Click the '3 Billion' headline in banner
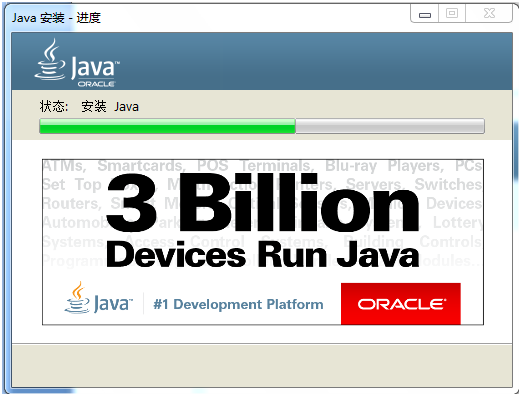The image size is (521, 396). pos(262,203)
